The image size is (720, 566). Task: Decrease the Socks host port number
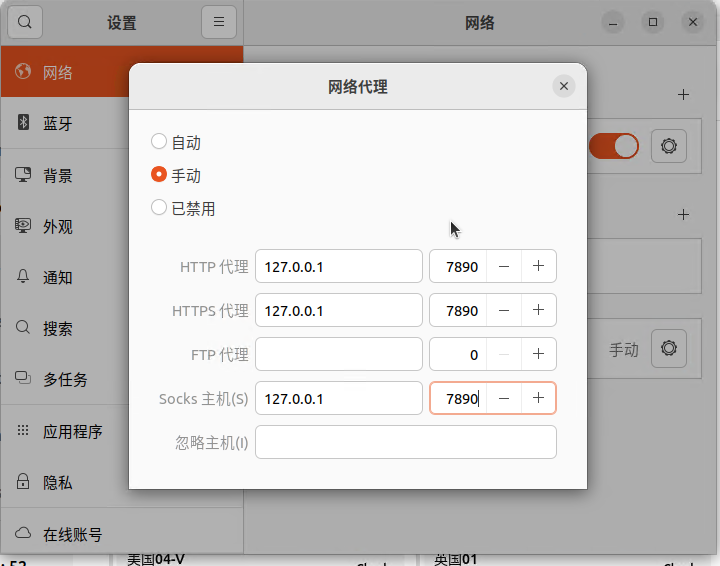tap(504, 398)
